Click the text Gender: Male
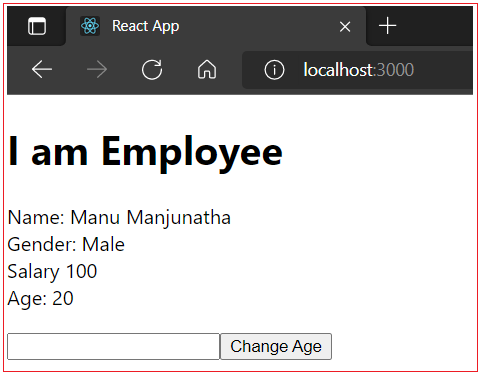The image size is (483, 377). tap(66, 245)
